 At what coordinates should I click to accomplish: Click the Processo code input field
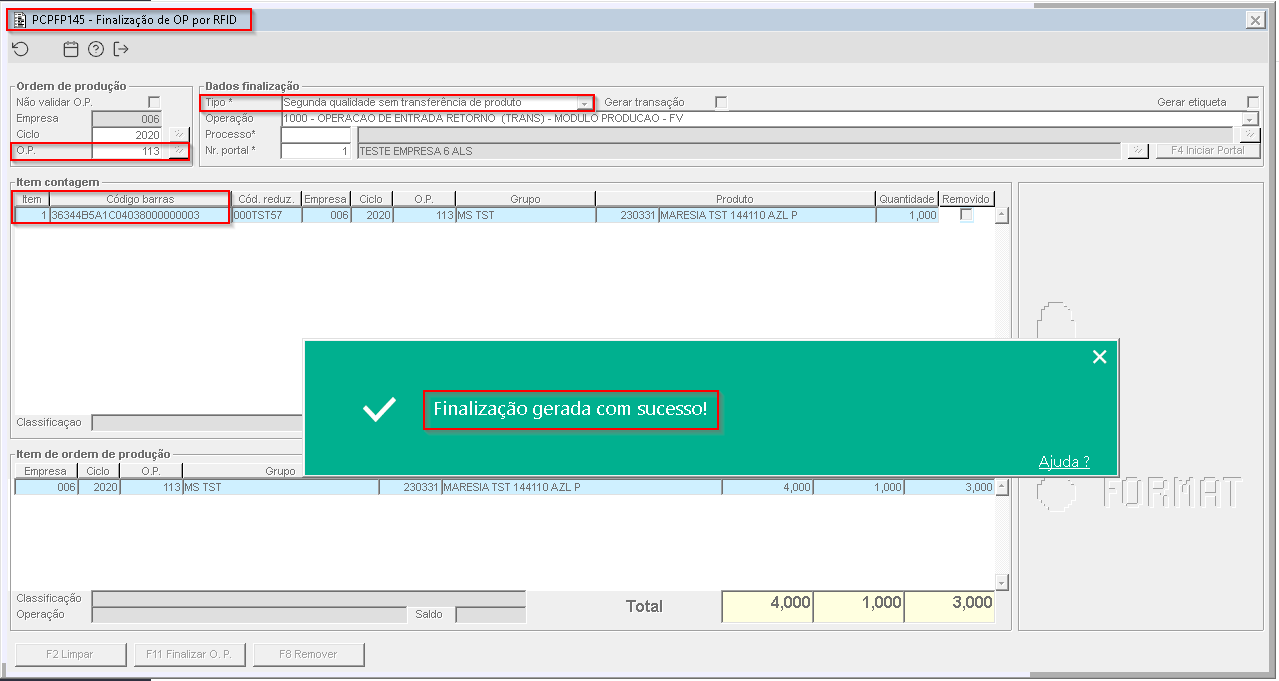[x=316, y=134]
